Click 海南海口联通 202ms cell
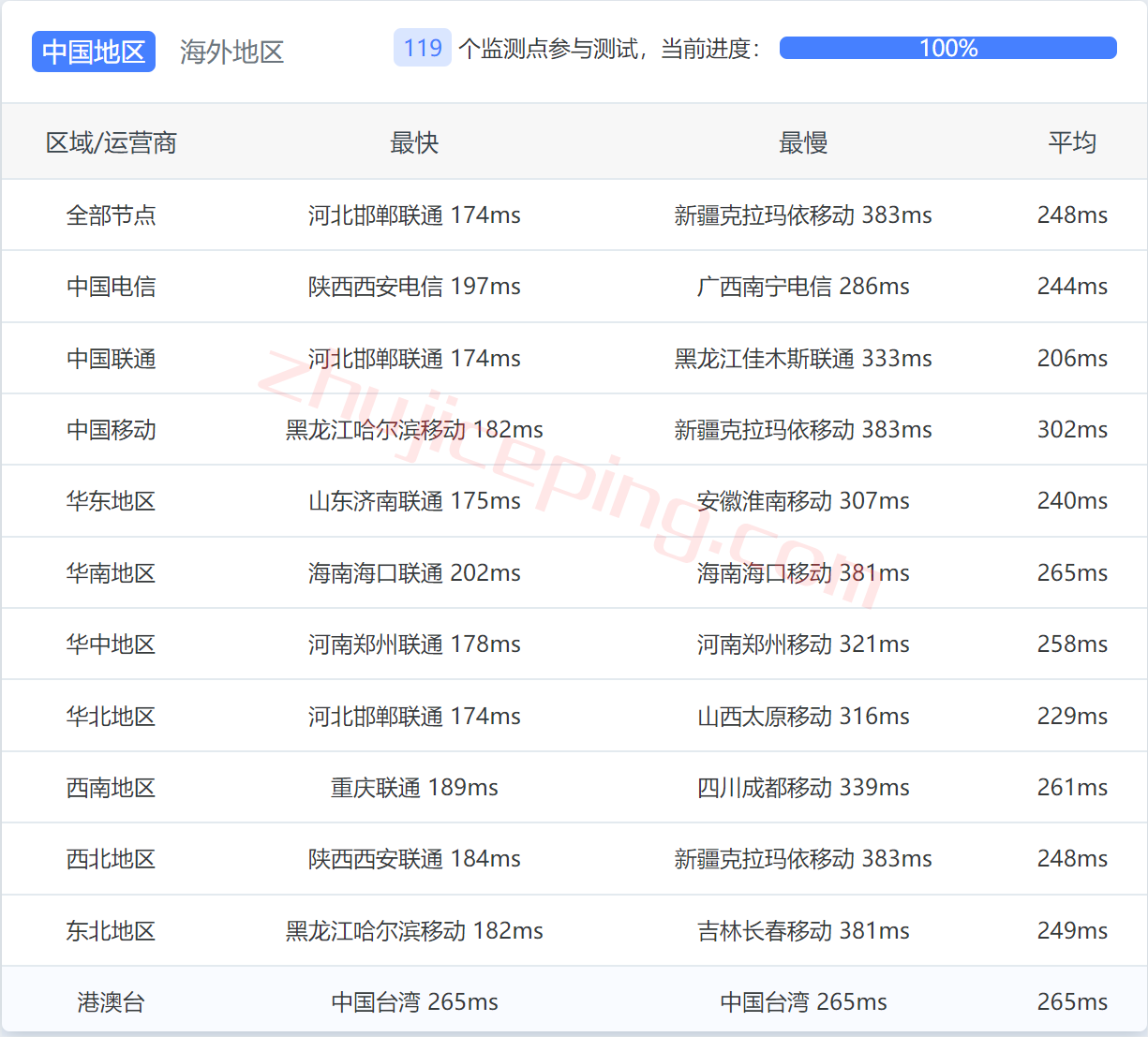1148x1037 pixels. coord(414,572)
